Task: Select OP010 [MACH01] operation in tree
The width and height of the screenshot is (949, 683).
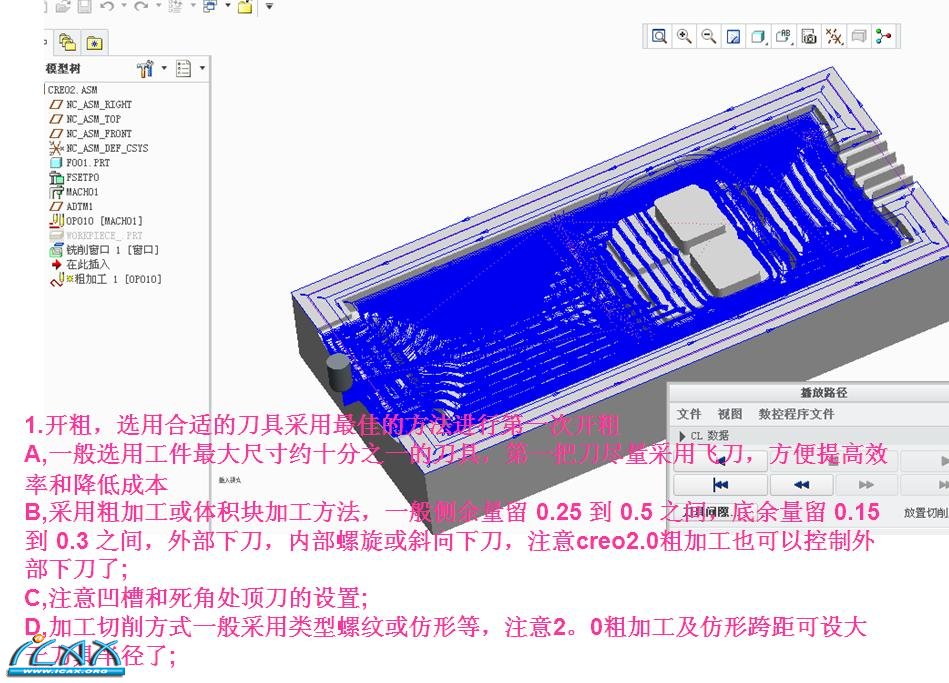Action: pos(96,221)
